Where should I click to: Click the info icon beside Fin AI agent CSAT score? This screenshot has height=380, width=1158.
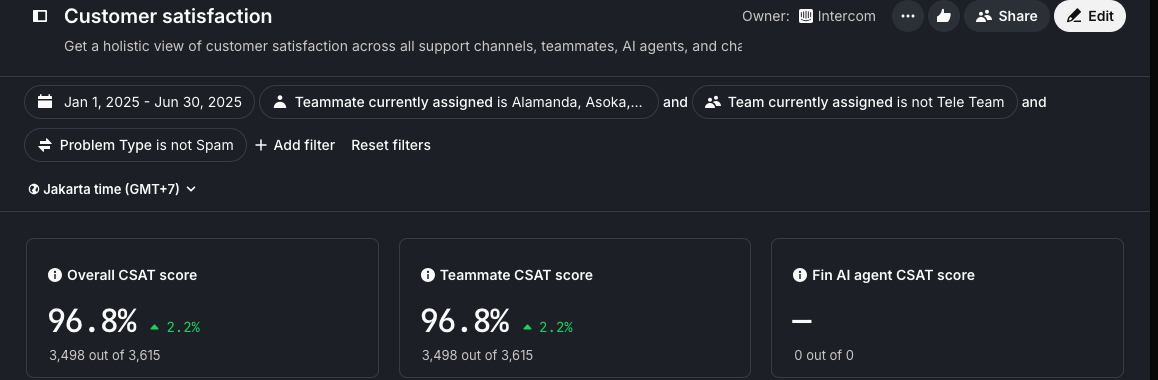800,275
